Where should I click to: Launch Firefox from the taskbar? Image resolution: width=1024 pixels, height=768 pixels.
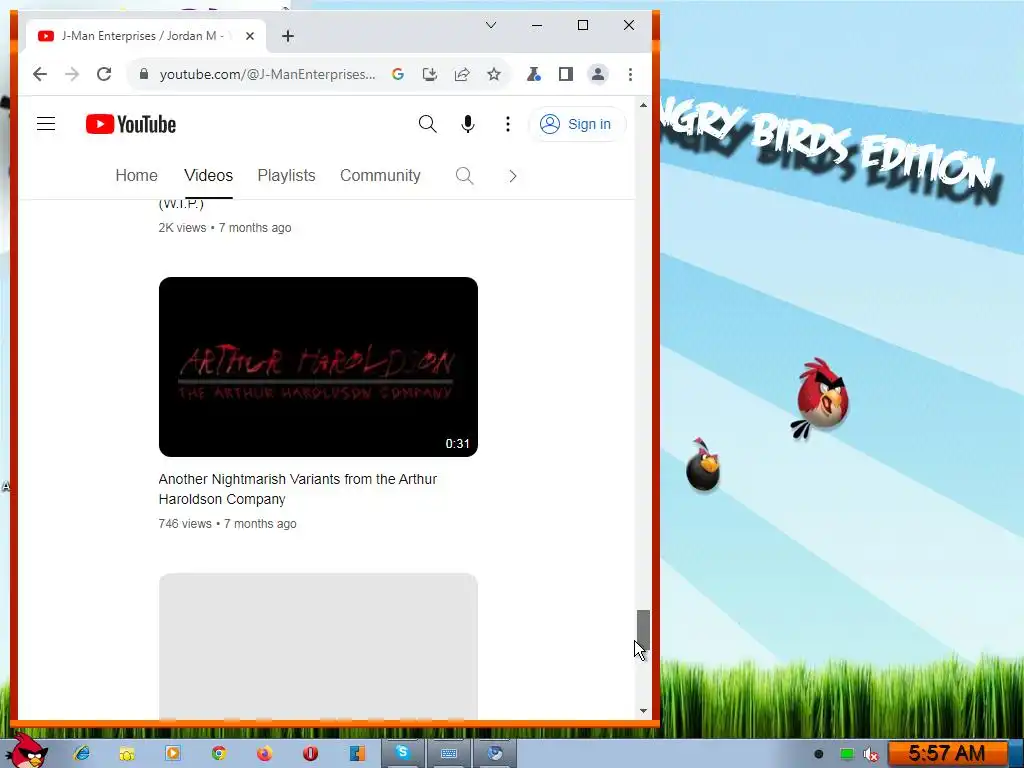coord(264,753)
